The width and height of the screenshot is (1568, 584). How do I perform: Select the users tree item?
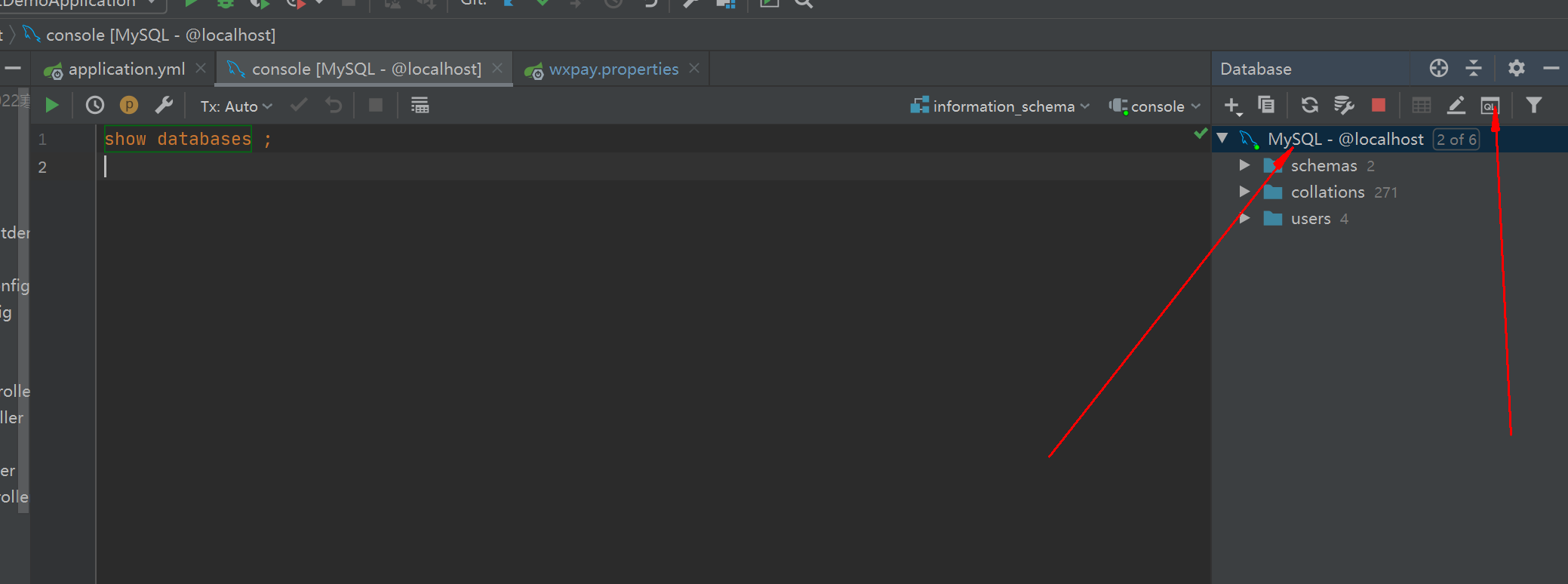tap(1311, 218)
